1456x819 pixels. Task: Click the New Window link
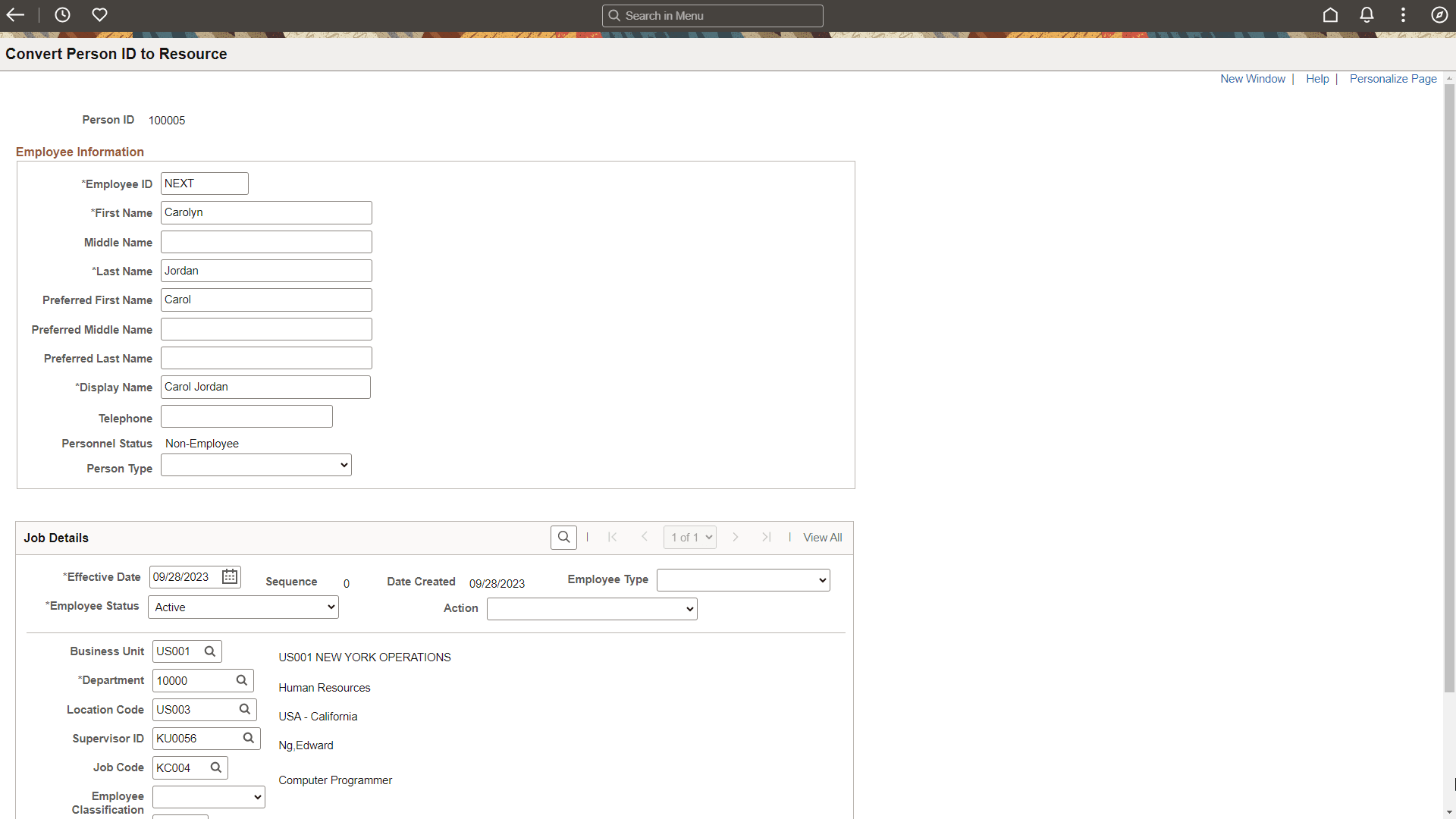point(1252,78)
